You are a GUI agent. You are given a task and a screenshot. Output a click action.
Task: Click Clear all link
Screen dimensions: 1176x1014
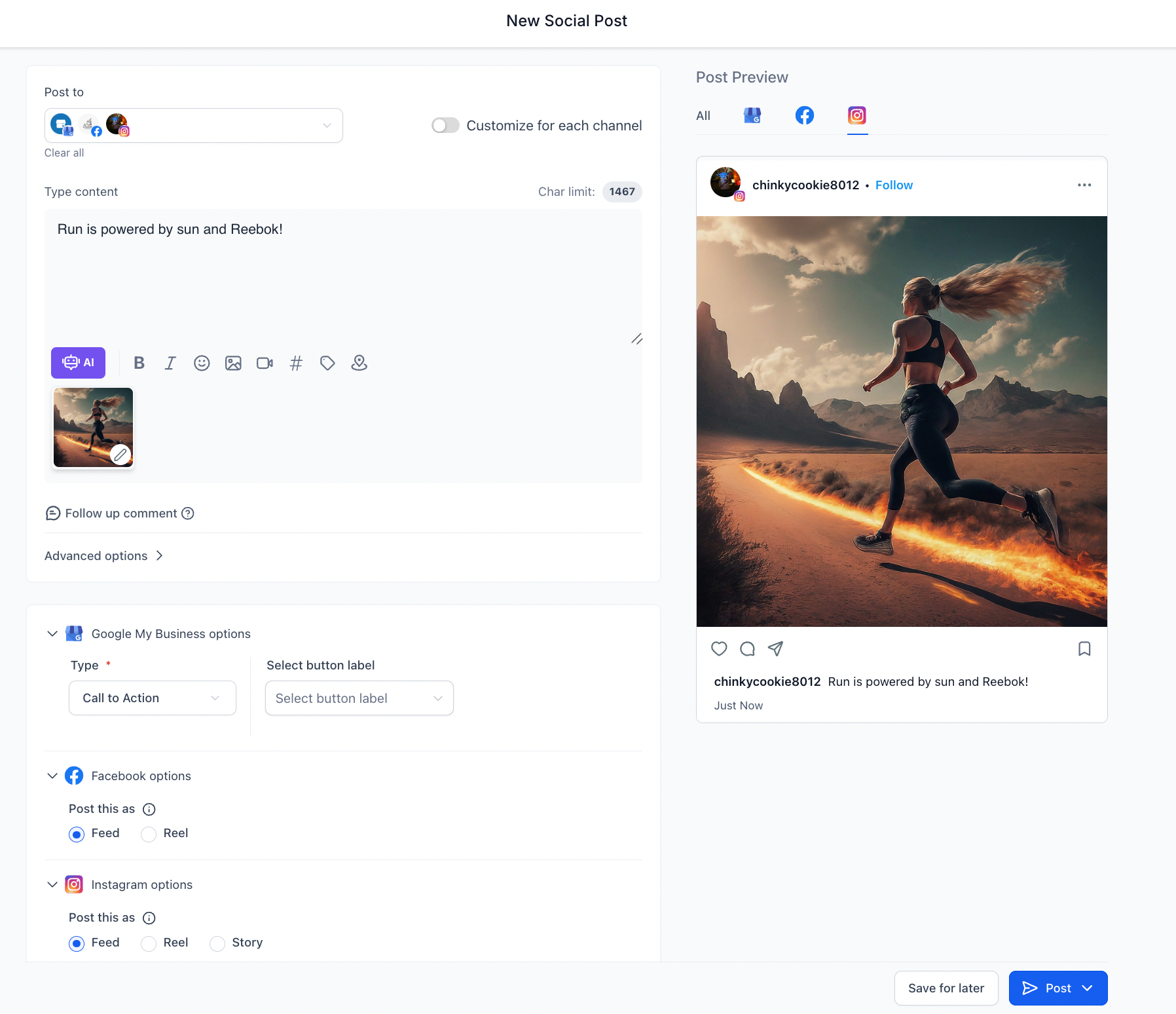64,153
